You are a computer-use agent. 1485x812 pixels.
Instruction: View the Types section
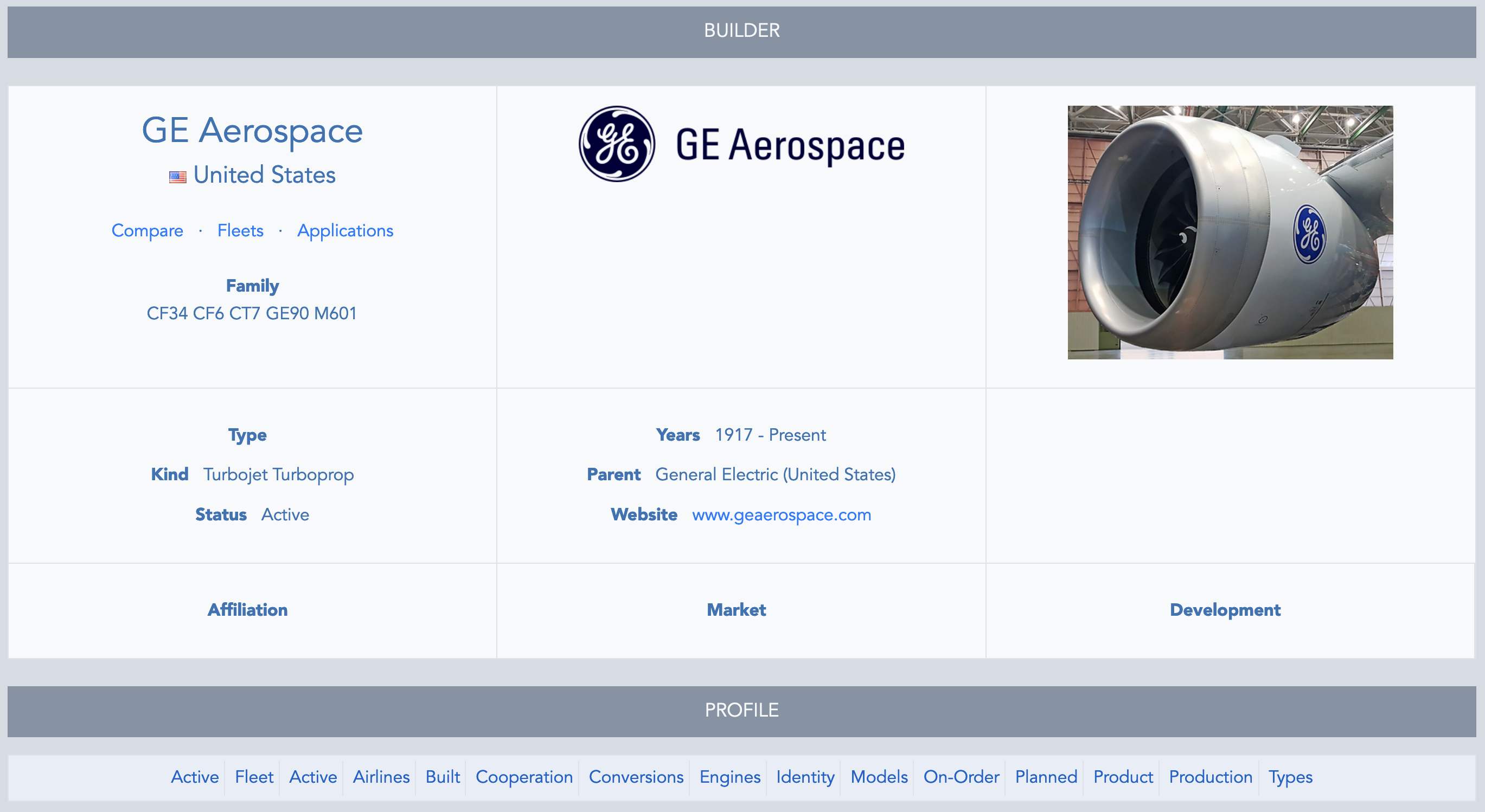pyautogui.click(x=1290, y=777)
